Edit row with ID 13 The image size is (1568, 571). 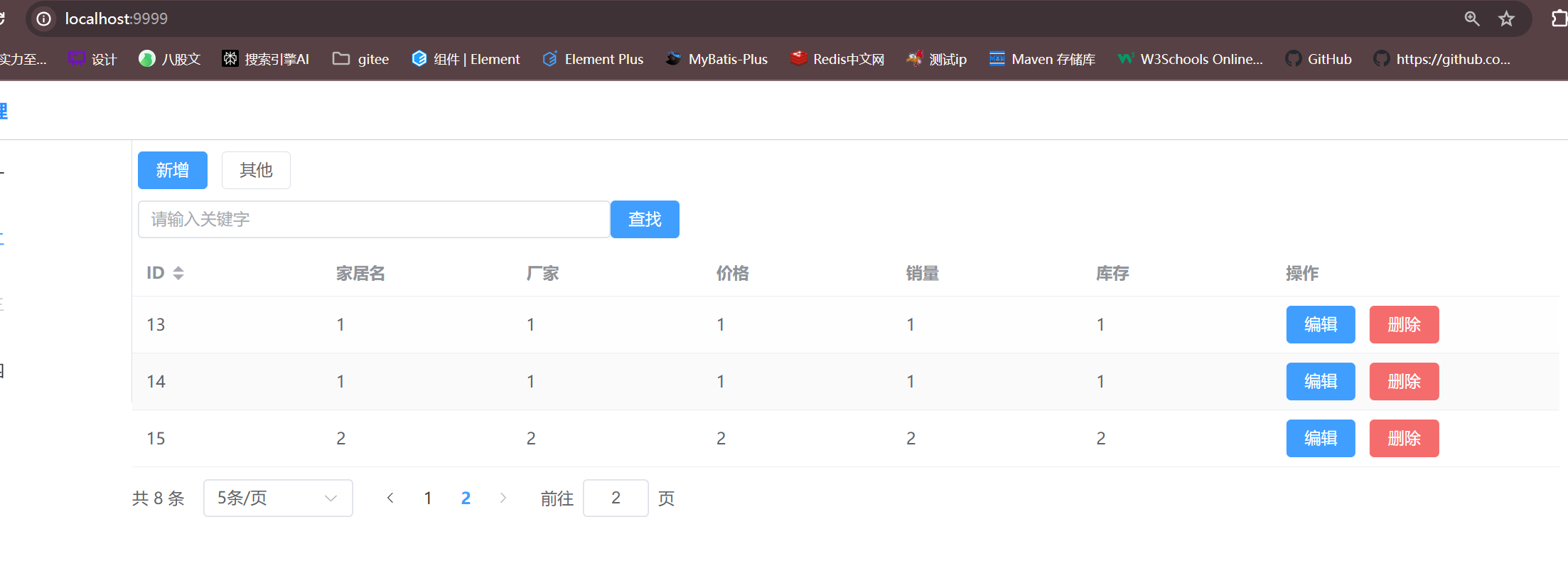1321,324
